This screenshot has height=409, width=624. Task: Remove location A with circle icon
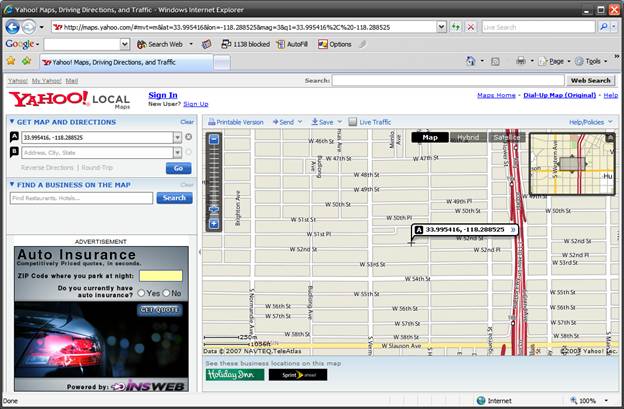click(x=189, y=137)
